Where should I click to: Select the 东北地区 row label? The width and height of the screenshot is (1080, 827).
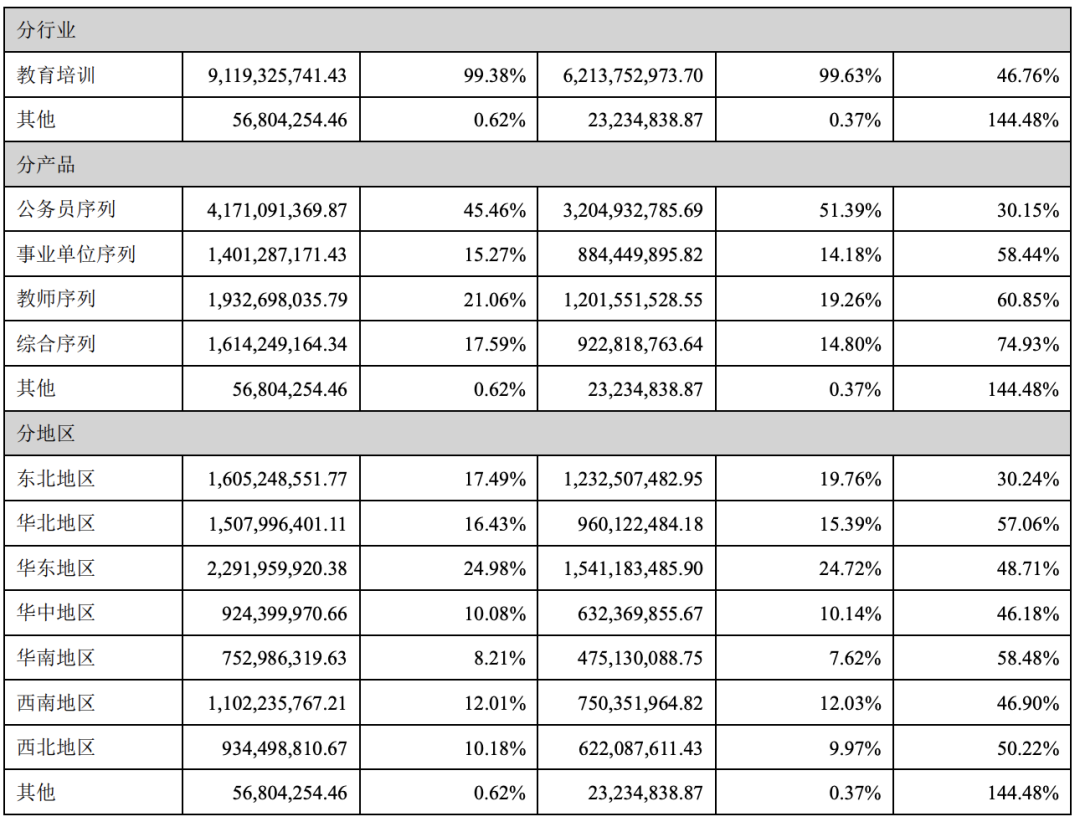[x=57, y=479]
